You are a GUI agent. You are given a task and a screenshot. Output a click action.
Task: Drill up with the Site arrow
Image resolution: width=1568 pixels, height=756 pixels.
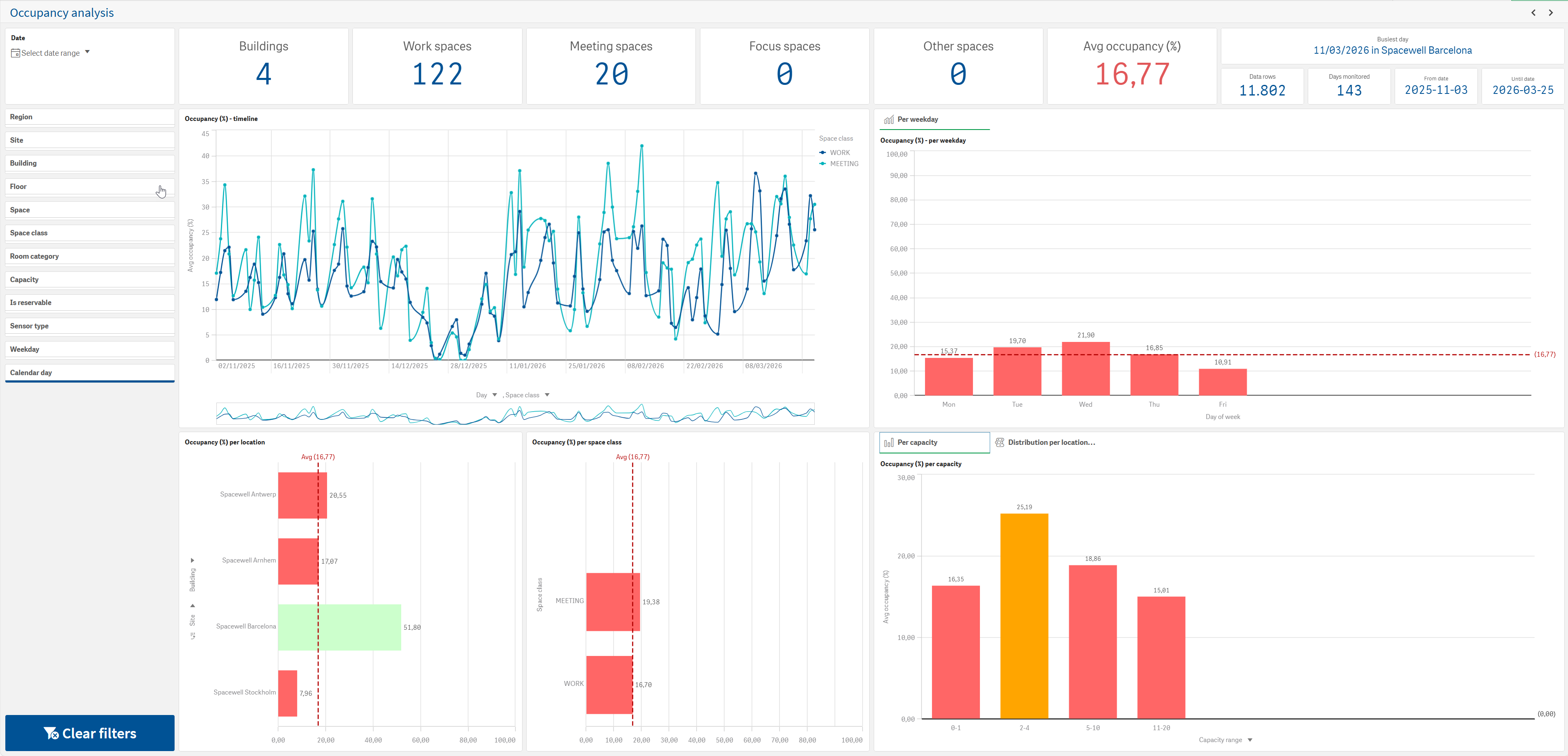click(x=193, y=606)
